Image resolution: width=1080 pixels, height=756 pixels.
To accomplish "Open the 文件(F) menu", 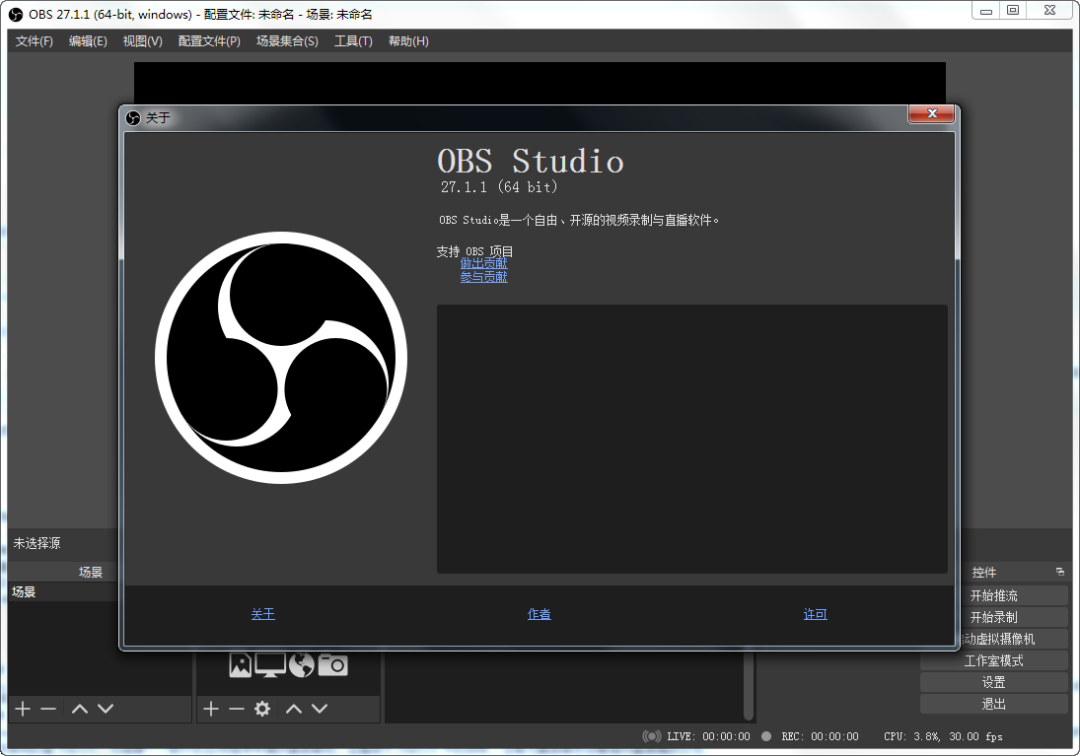I will [x=34, y=41].
